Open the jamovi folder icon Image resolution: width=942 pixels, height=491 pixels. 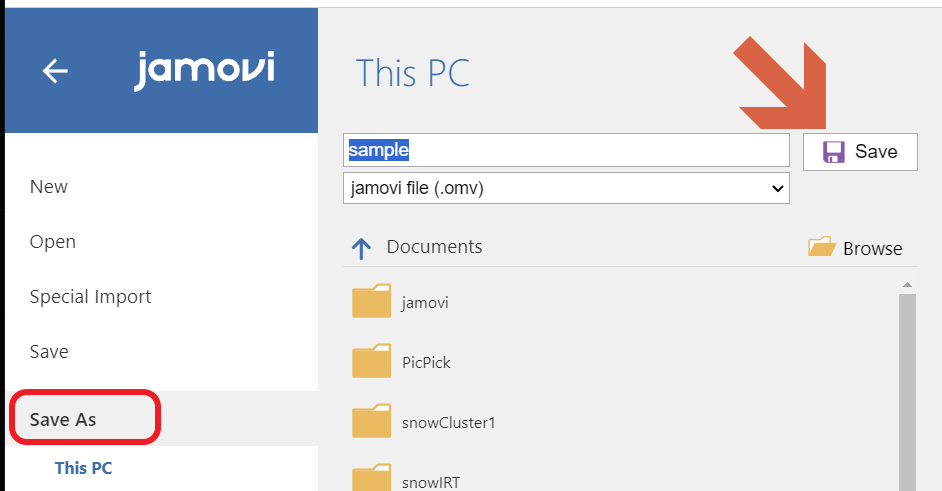click(x=371, y=301)
